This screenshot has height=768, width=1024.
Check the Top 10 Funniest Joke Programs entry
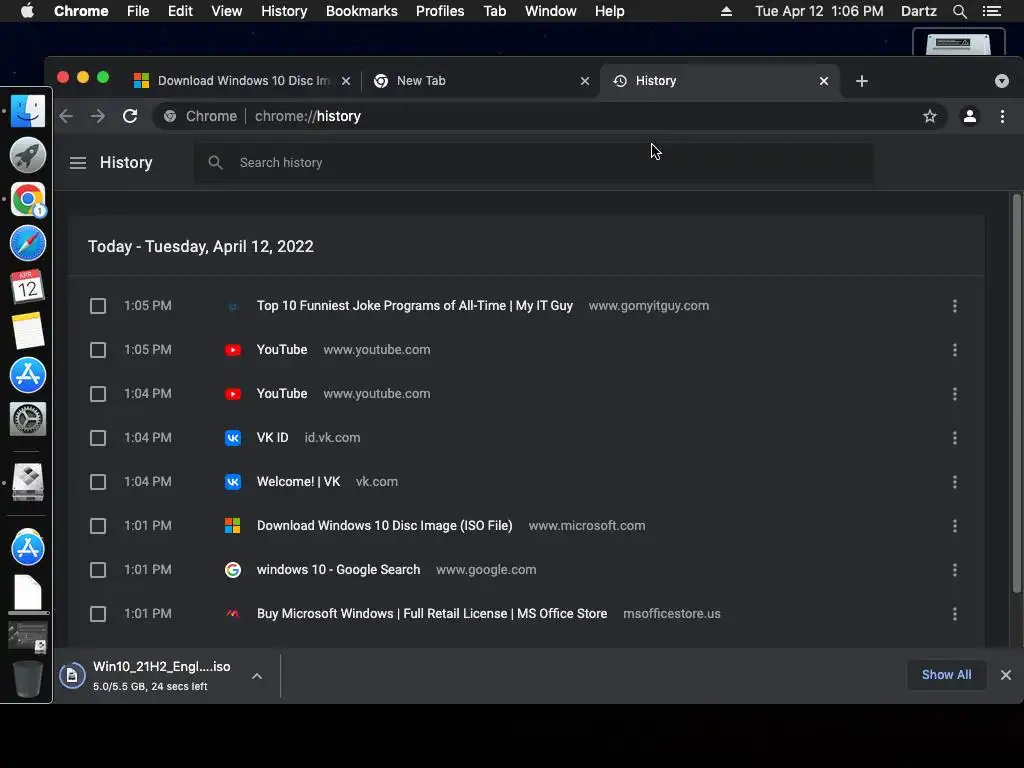pos(98,306)
